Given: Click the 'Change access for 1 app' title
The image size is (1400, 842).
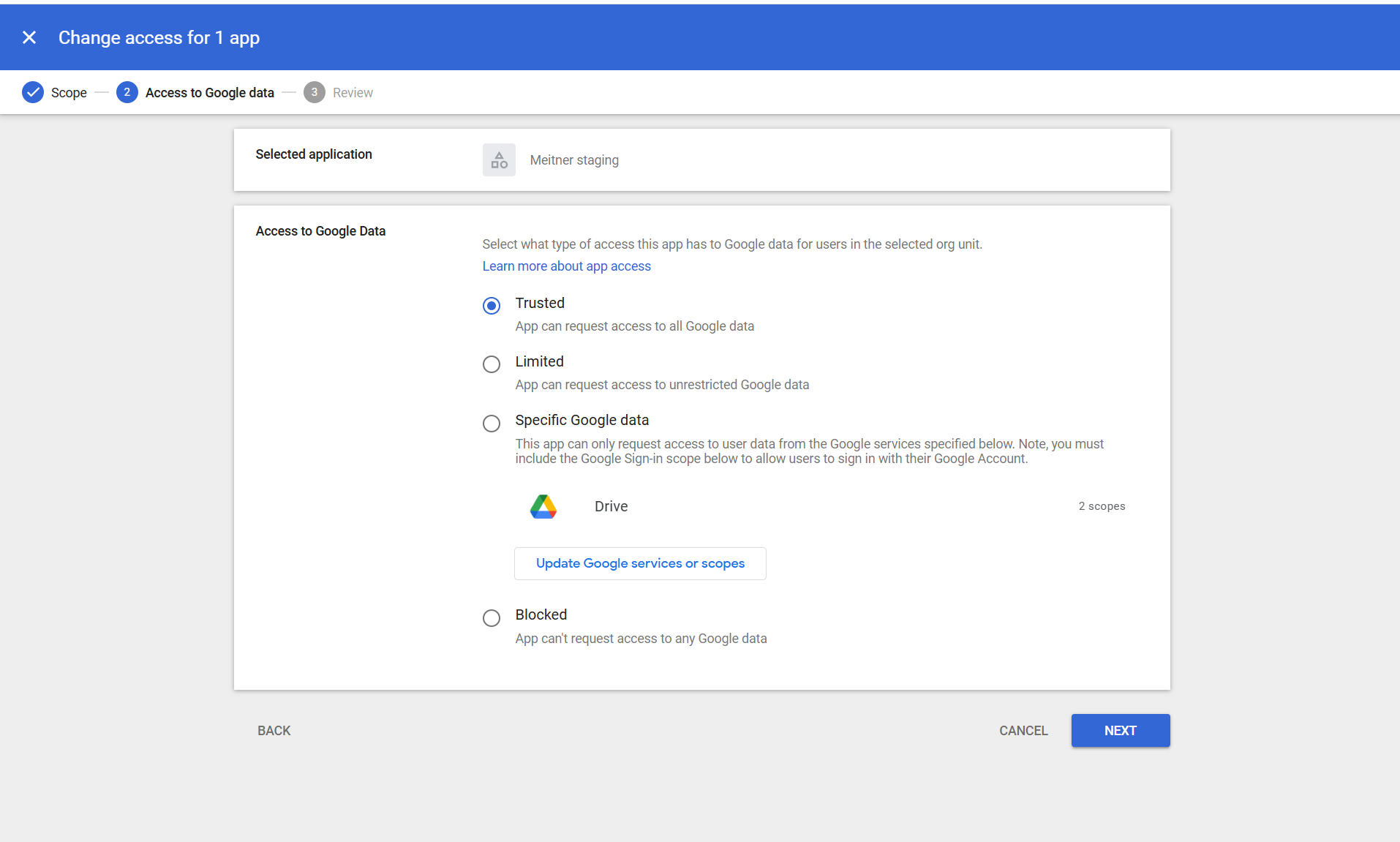Looking at the screenshot, I should click(x=159, y=37).
